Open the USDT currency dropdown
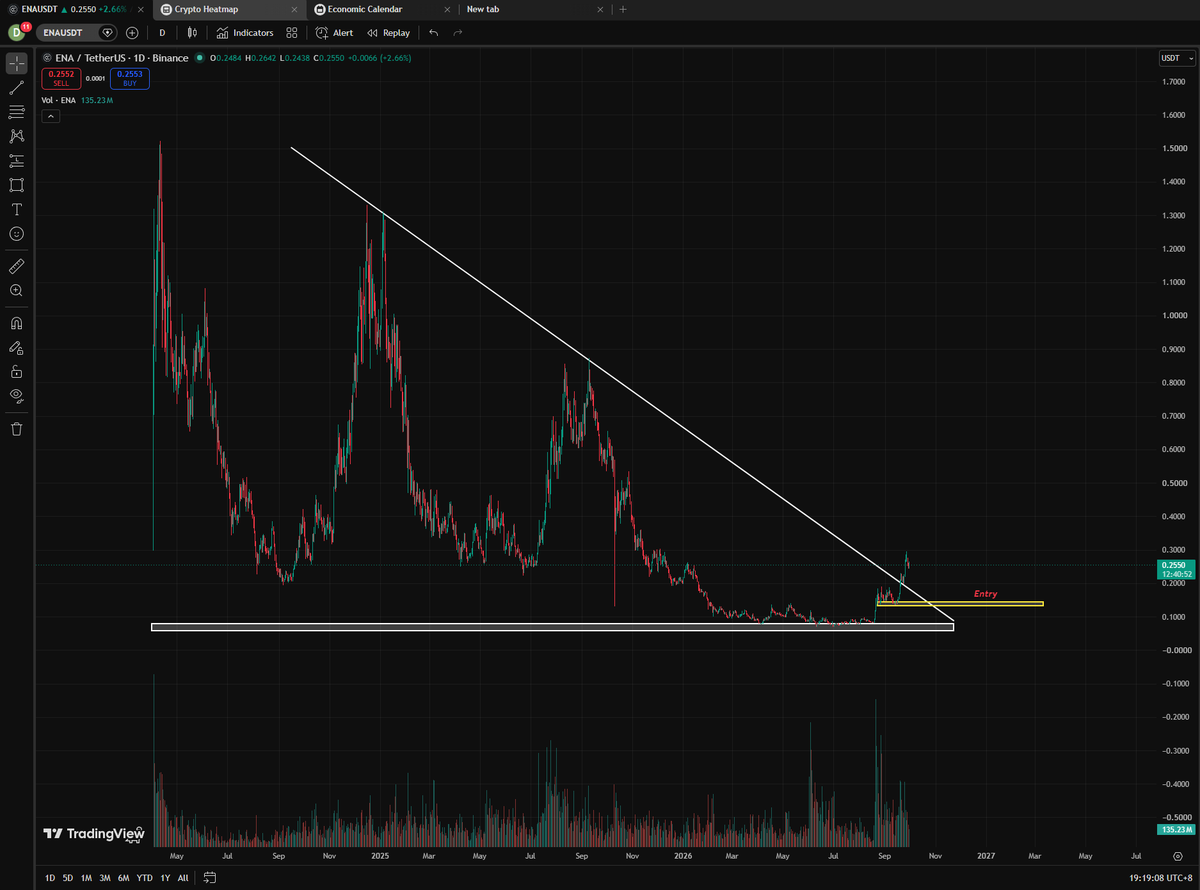1200x890 pixels. (1177, 59)
